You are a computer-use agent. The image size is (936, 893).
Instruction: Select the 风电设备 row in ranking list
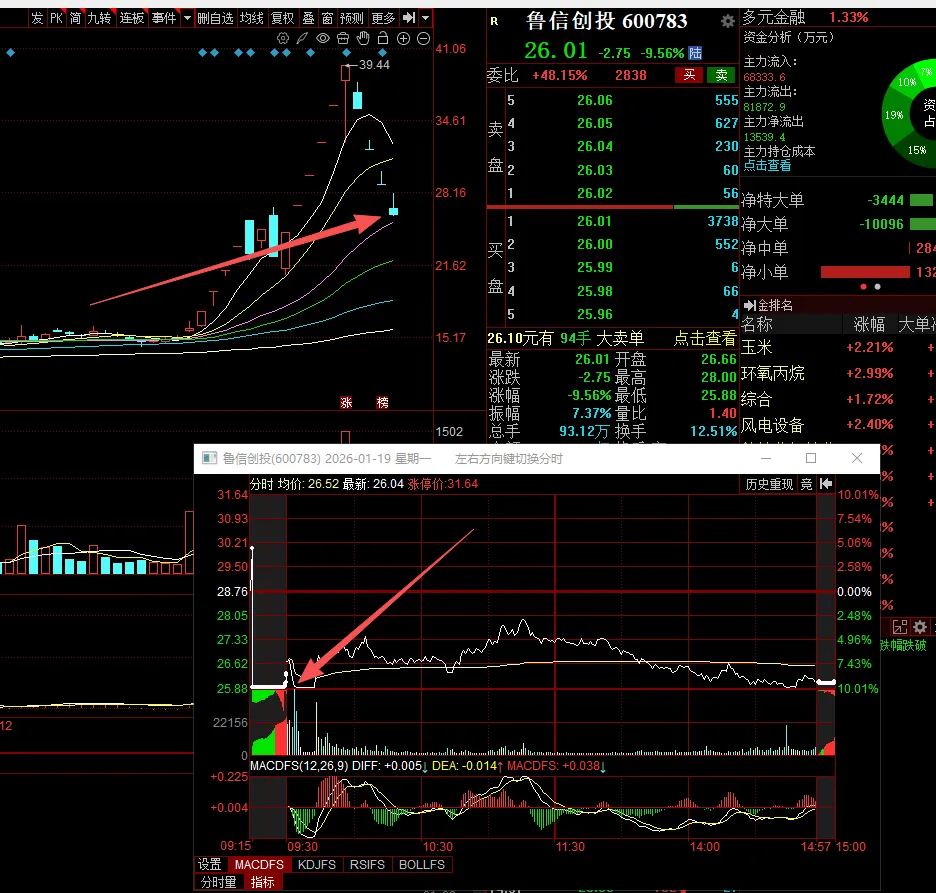pyautogui.click(x=838, y=425)
